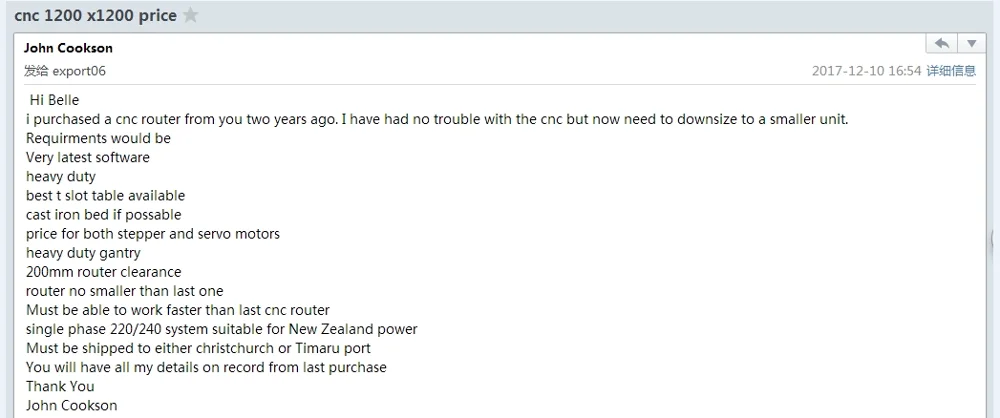Image resolution: width=1000 pixels, height=418 pixels.
Task: Click sender name John Cookson in header
Action: click(68, 48)
